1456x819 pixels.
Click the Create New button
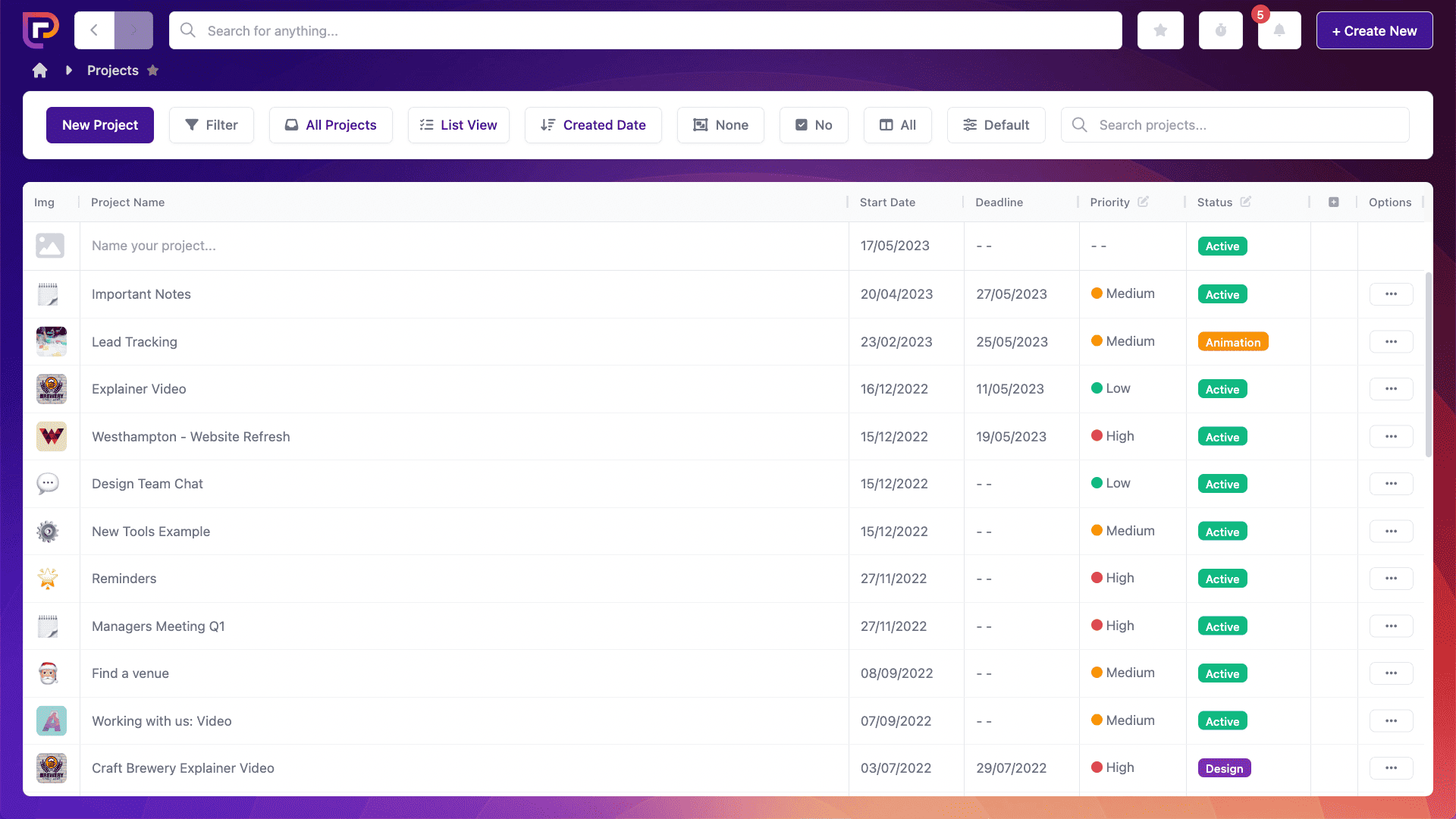(1374, 30)
